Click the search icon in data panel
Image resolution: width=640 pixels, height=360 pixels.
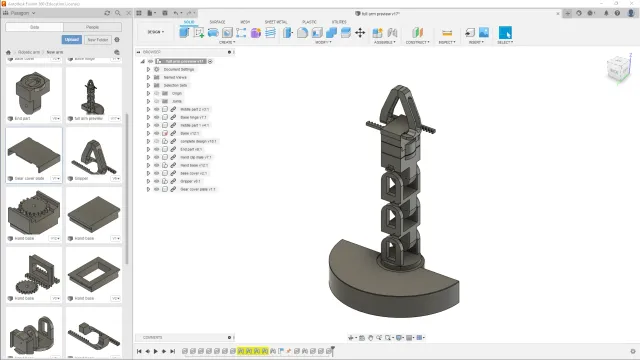[x=118, y=13]
